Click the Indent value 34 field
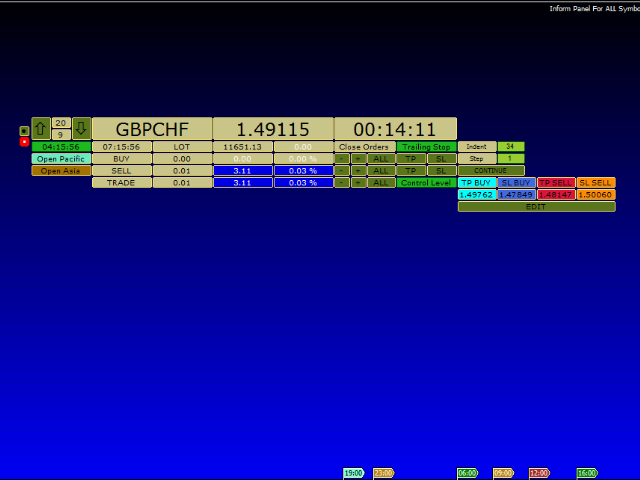This screenshot has height=480, width=640. tap(511, 147)
